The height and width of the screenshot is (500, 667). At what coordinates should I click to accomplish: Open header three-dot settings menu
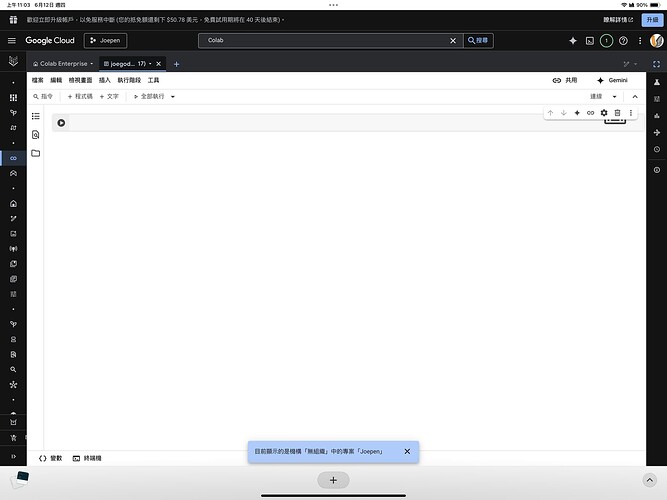pyautogui.click(x=640, y=40)
